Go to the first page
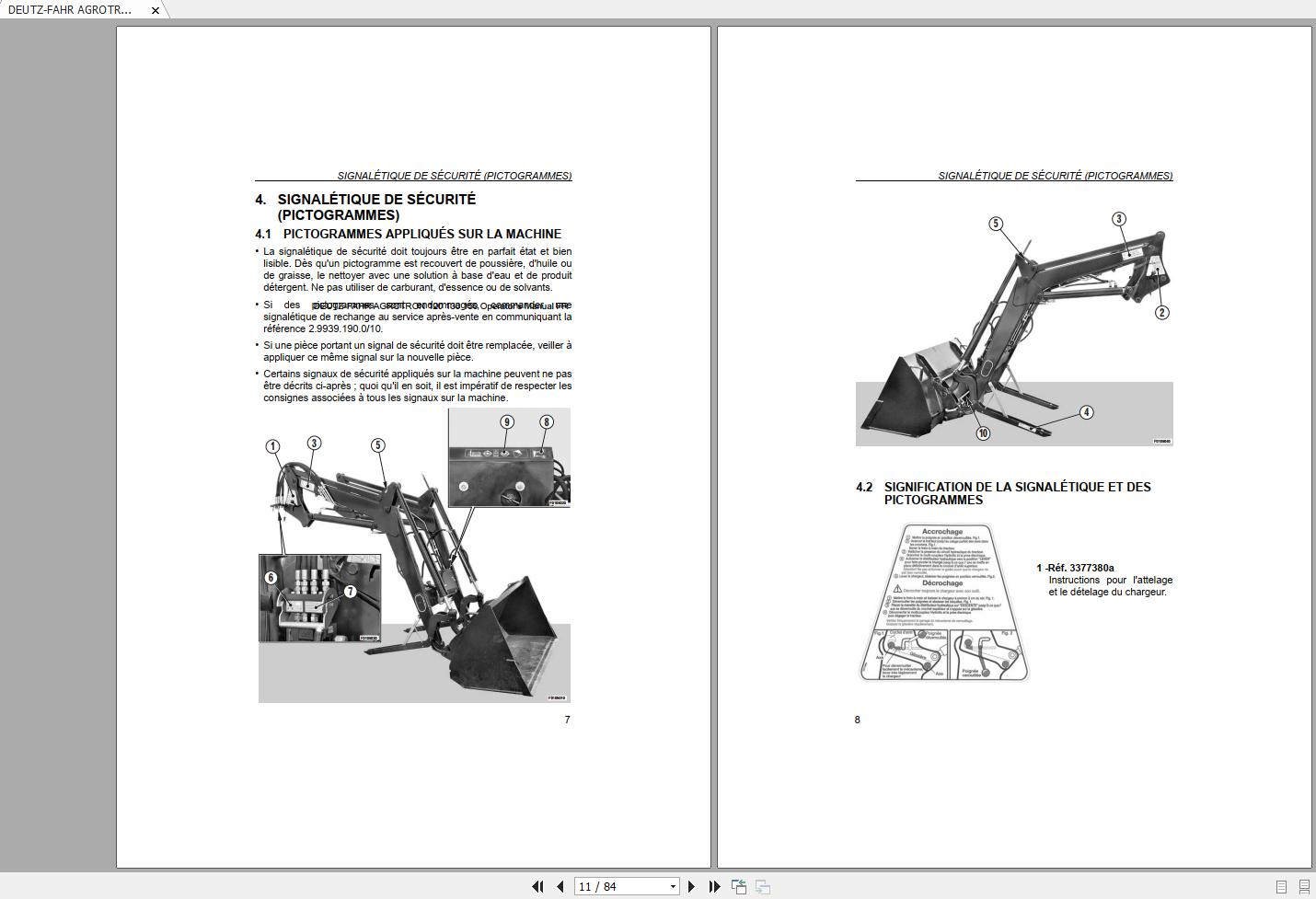The width and height of the screenshot is (1316, 899). coord(537,887)
